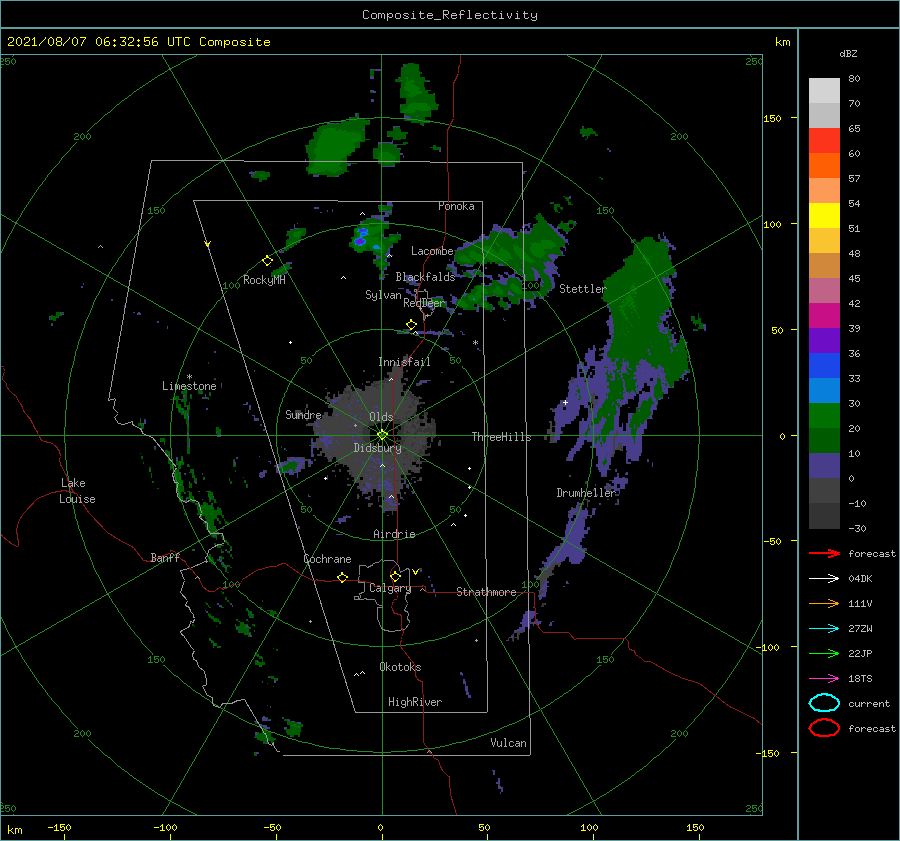Click the Airdrie town label
Screen dimensions: 900x841
pyautogui.click(x=394, y=534)
